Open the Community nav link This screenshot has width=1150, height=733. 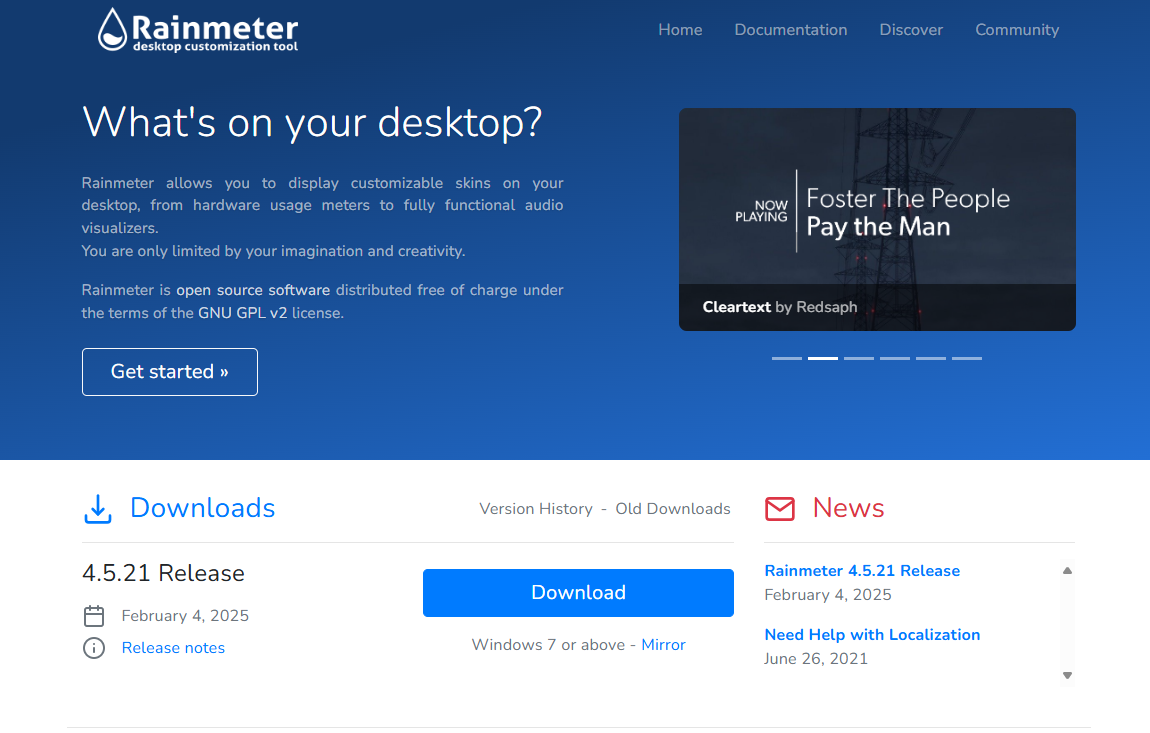point(1017,30)
